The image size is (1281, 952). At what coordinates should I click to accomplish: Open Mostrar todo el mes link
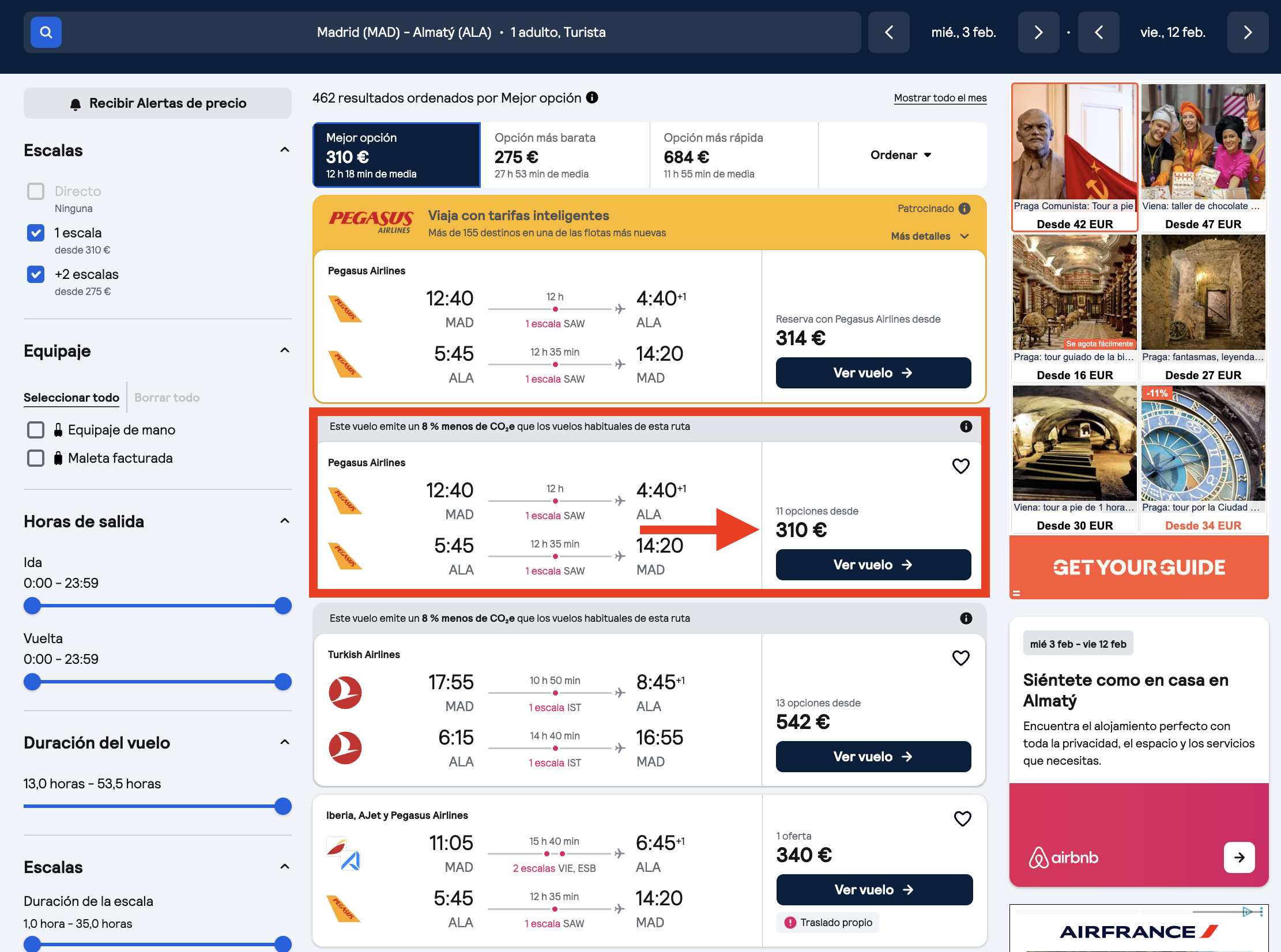940,98
